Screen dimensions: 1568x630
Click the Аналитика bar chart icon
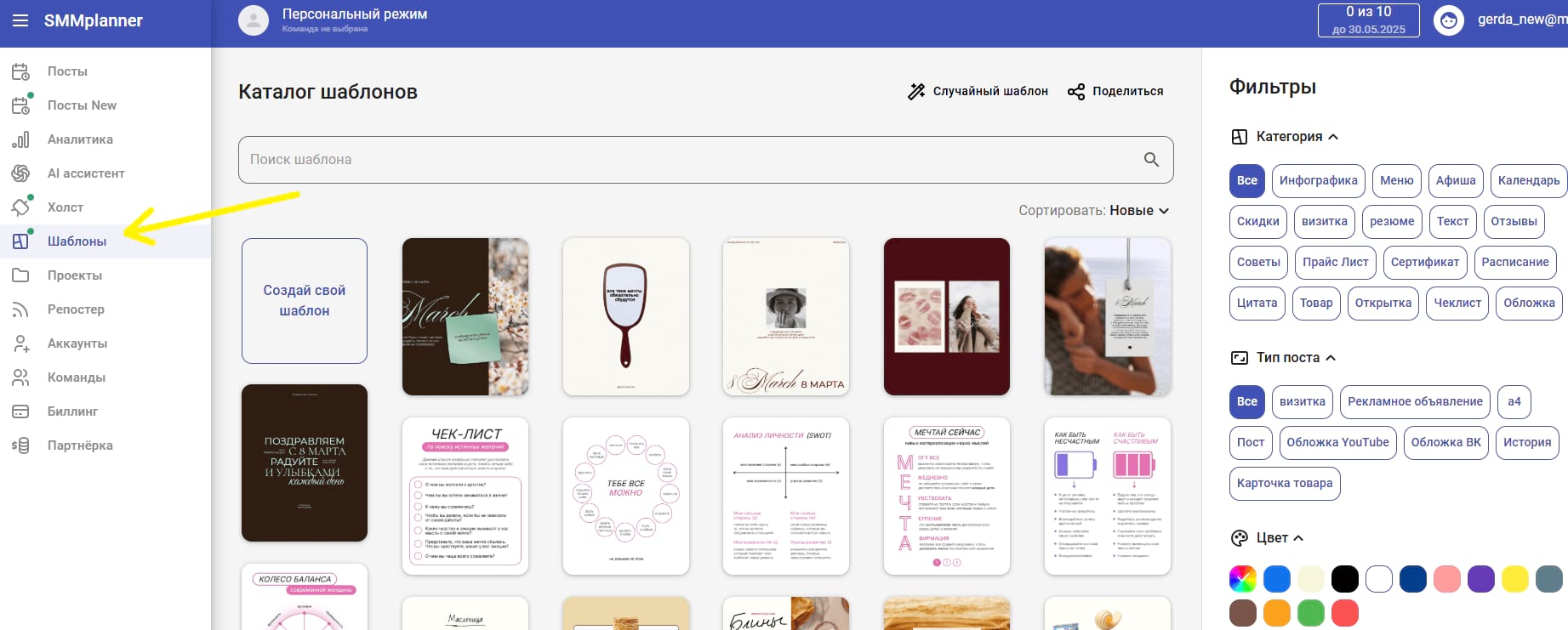point(20,139)
